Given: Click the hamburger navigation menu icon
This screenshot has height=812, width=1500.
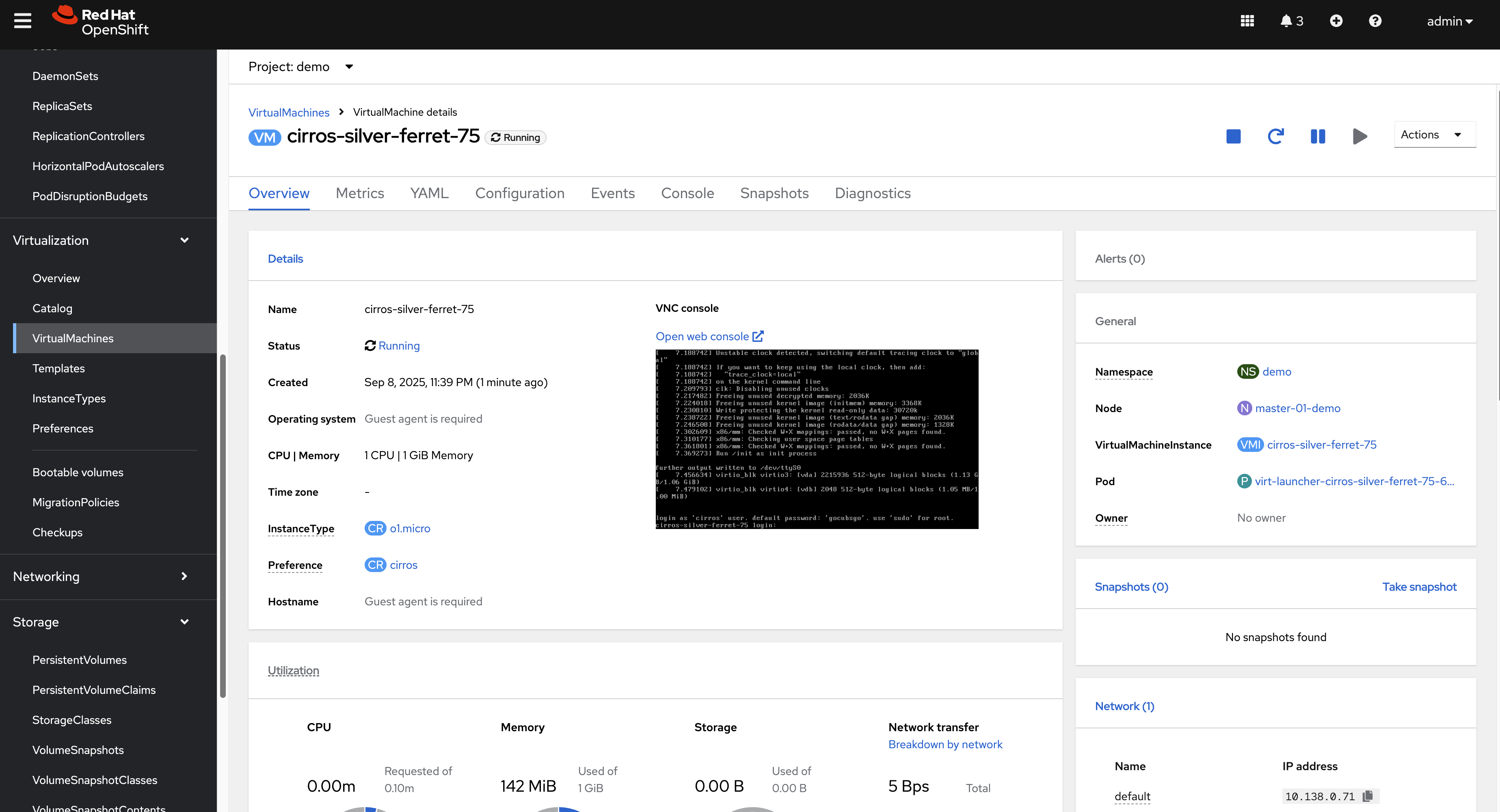Looking at the screenshot, I should pos(23,21).
